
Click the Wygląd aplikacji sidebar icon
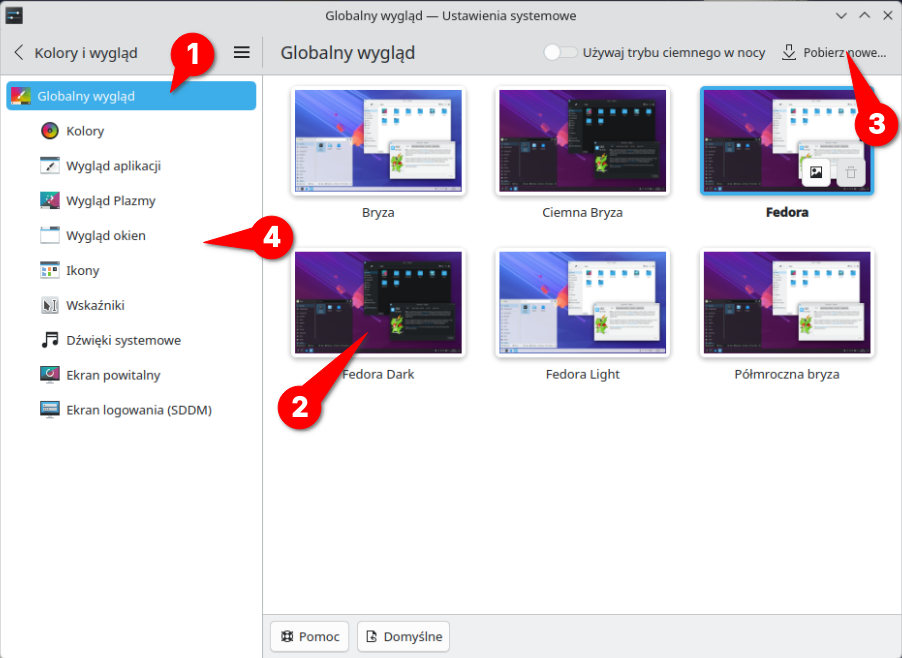(x=50, y=166)
